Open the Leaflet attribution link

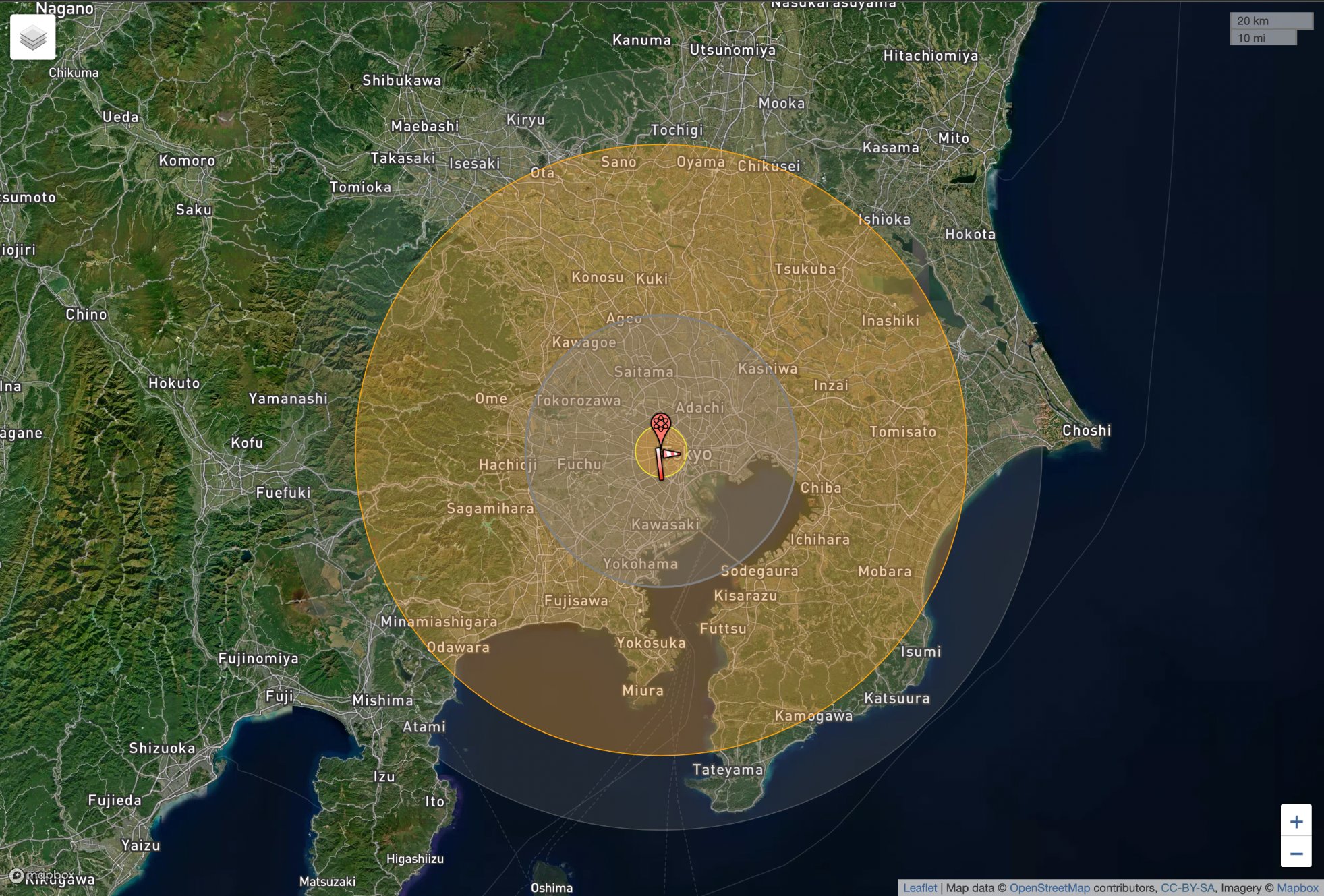click(919, 887)
